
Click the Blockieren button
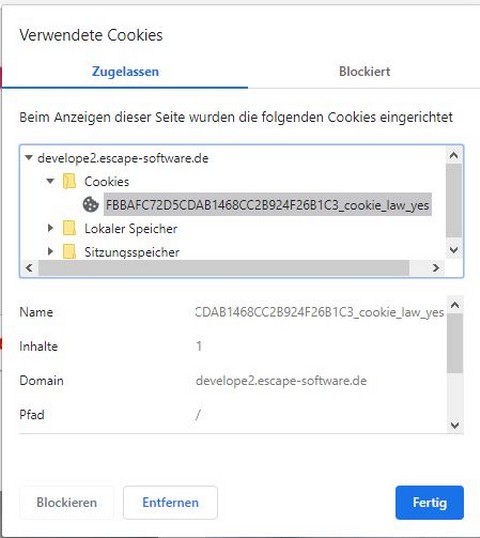tap(67, 502)
